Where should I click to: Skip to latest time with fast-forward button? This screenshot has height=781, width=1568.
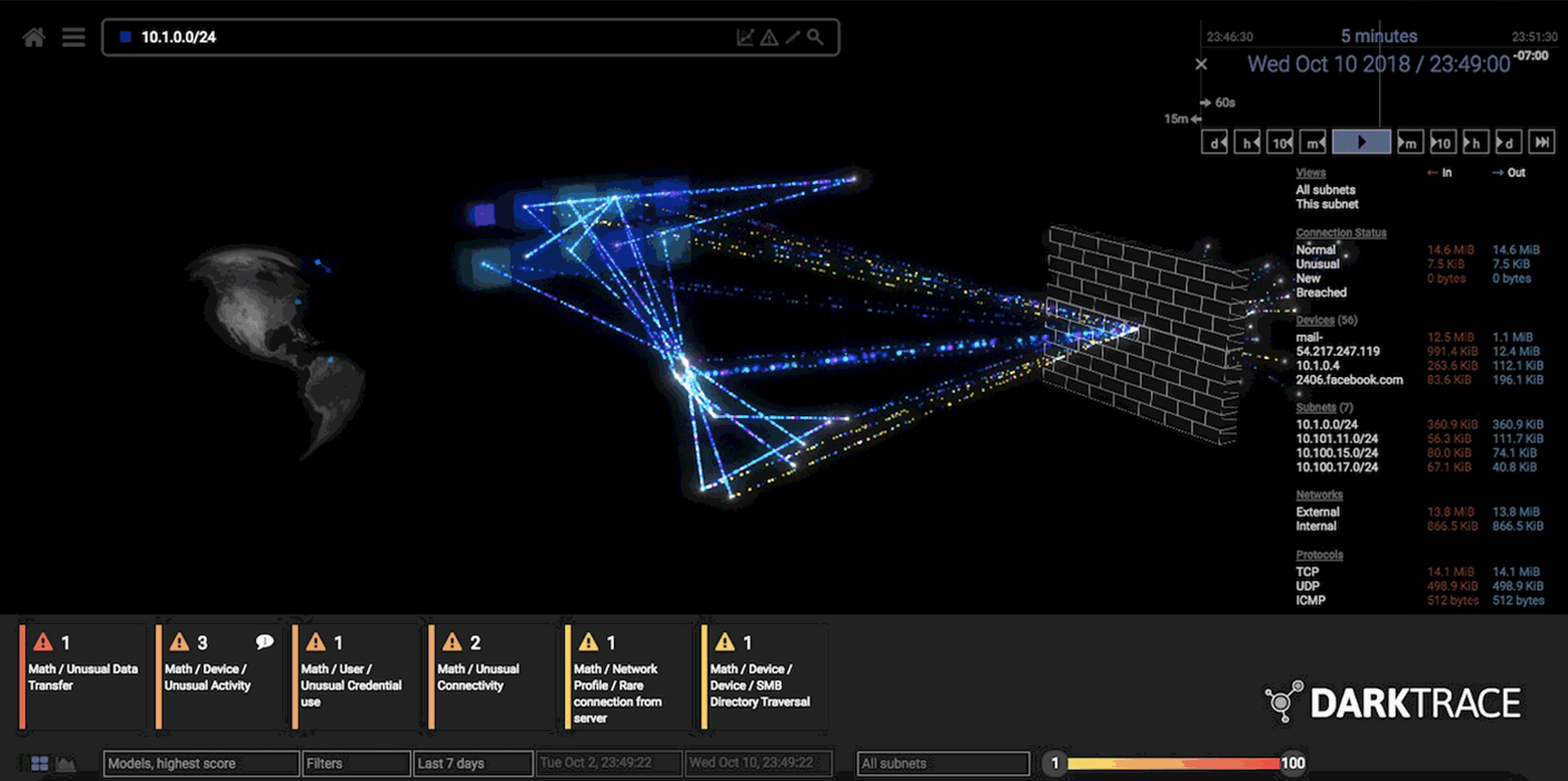pyautogui.click(x=1541, y=143)
